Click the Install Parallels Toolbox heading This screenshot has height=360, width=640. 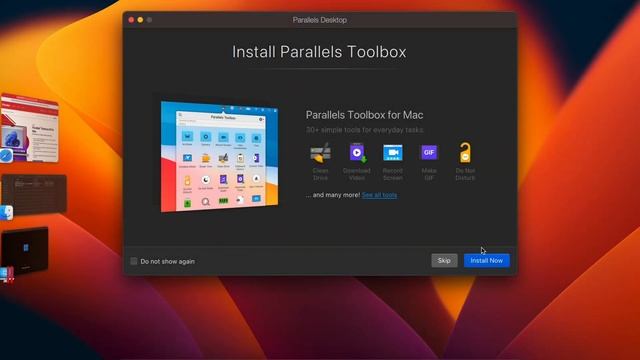[319, 52]
